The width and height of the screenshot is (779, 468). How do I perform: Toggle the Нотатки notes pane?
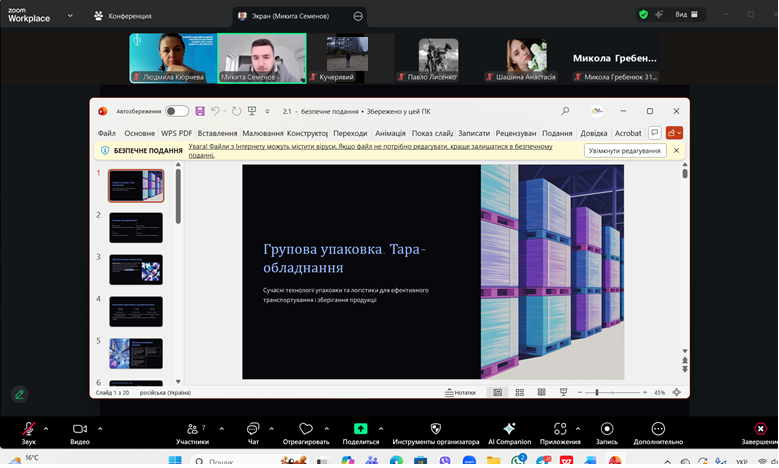(460, 393)
